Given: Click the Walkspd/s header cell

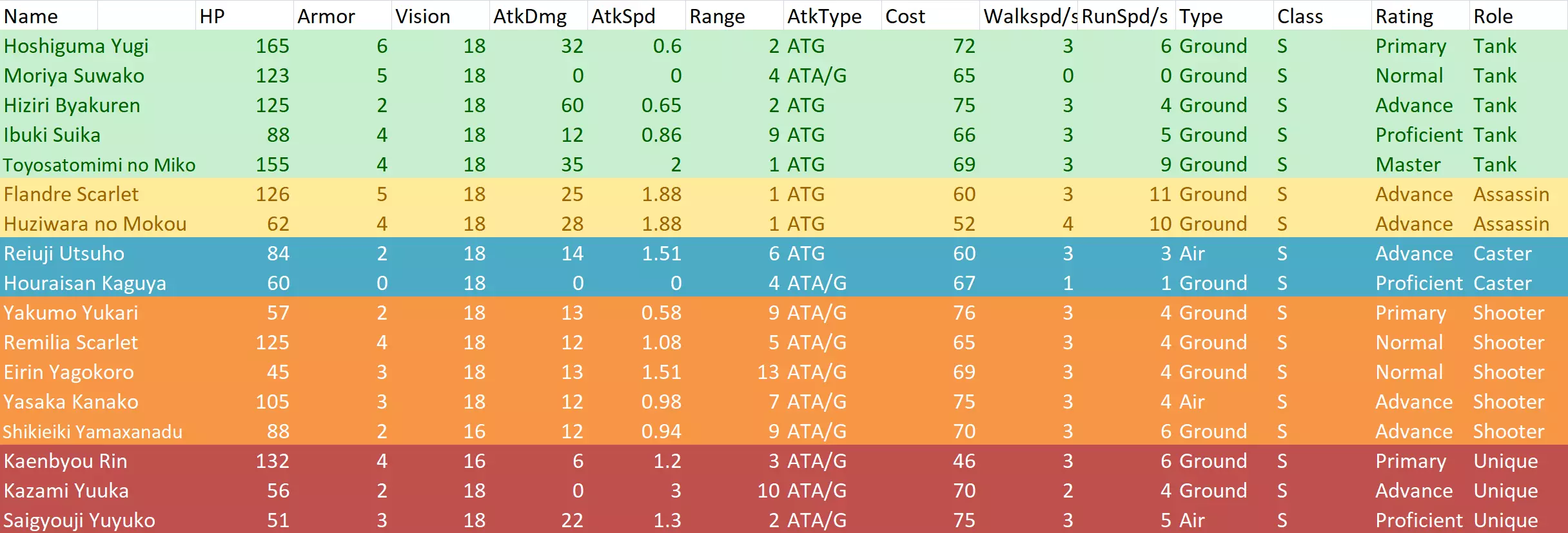Looking at the screenshot, I should click(x=1030, y=16).
